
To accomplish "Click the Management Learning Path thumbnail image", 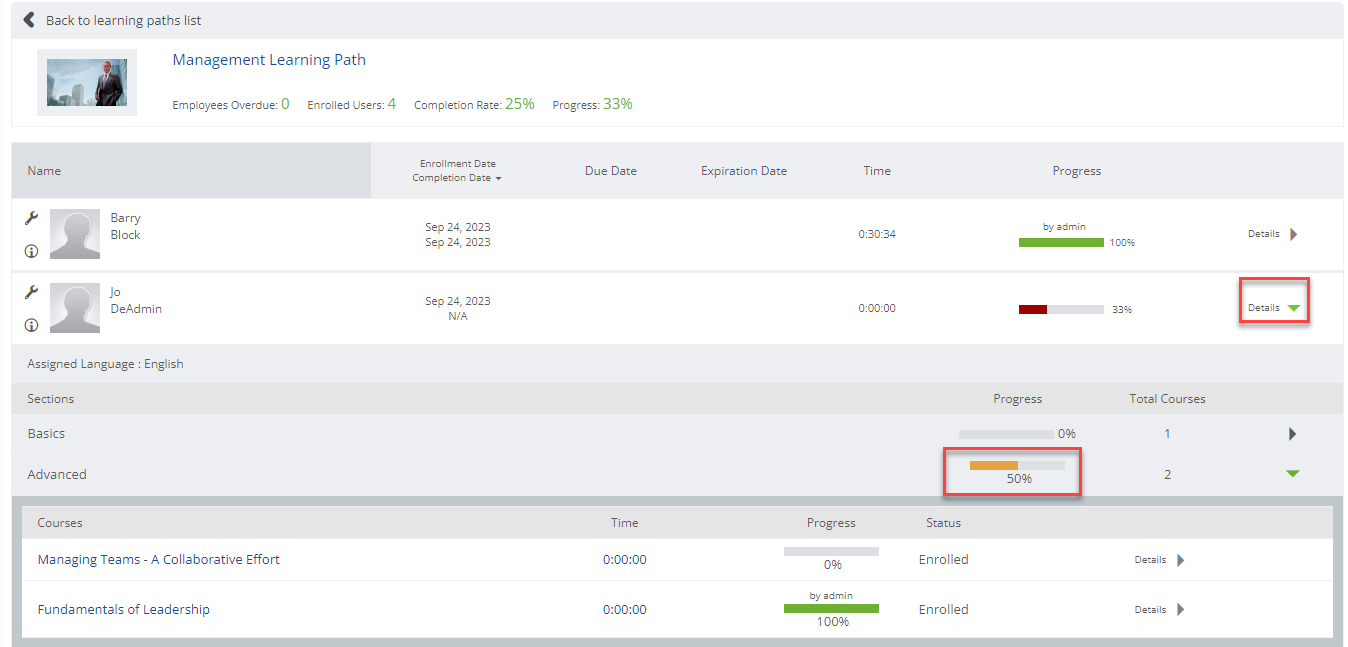I will coord(86,83).
